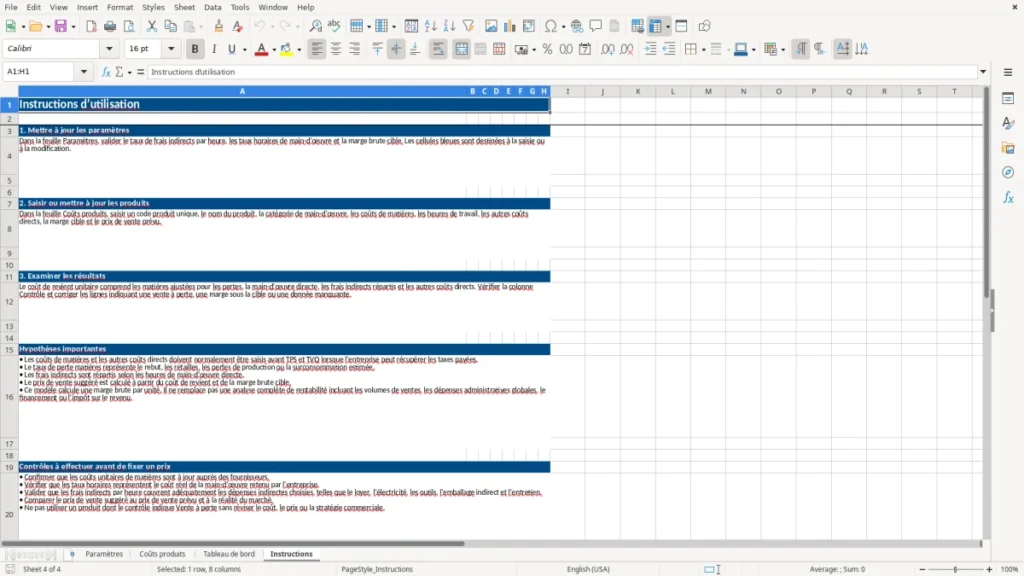Open the Data menu
1024x576 pixels.
click(x=212, y=7)
